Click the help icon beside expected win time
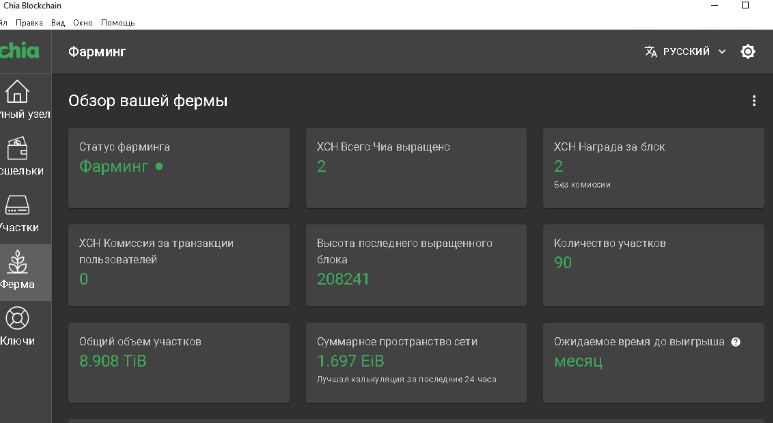 [x=736, y=342]
